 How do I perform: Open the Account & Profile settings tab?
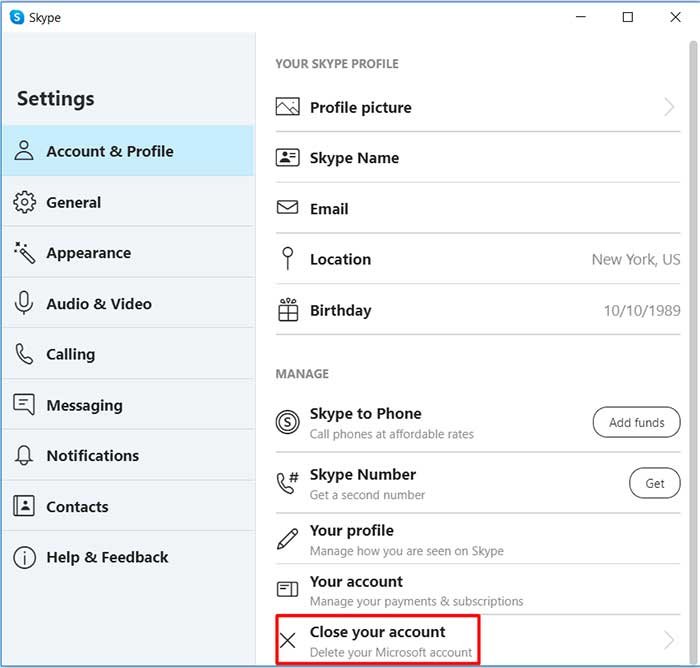(128, 150)
